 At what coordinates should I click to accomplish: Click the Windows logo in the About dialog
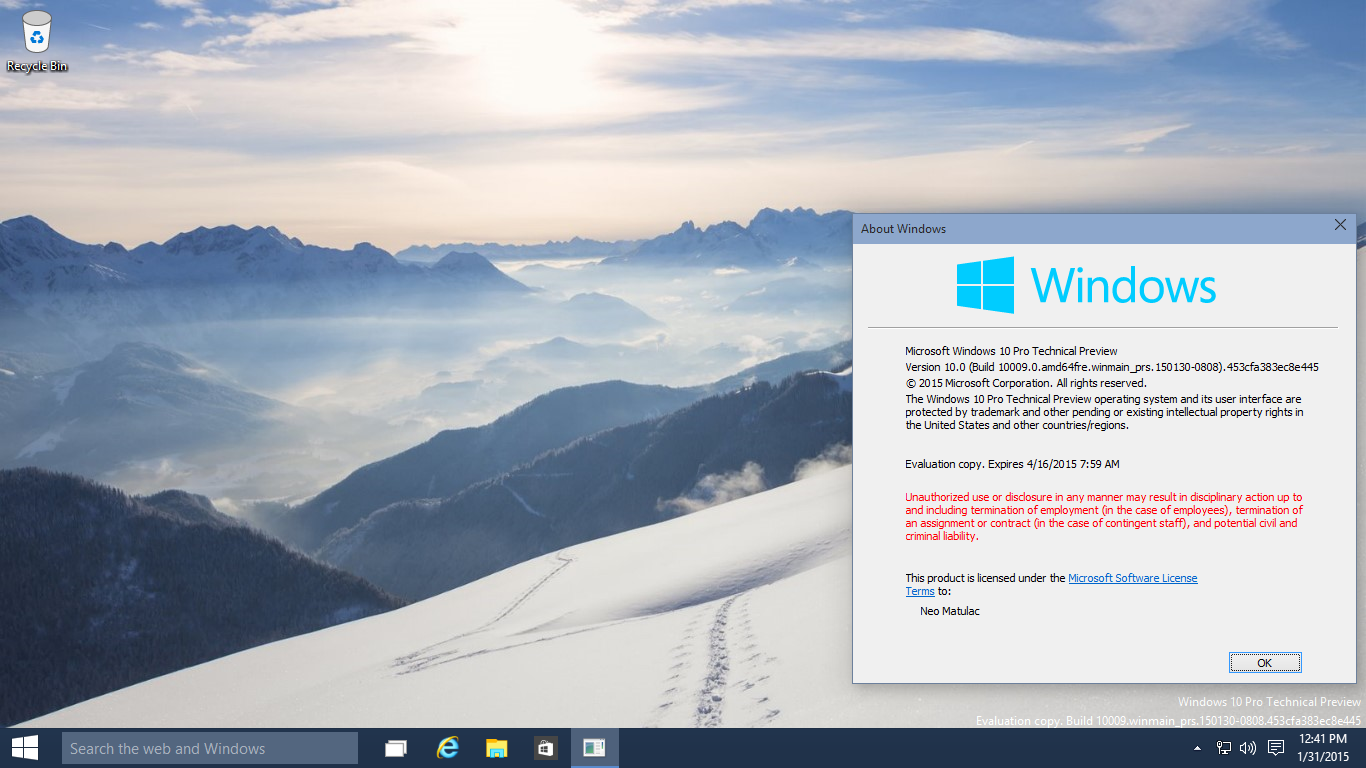tap(986, 287)
